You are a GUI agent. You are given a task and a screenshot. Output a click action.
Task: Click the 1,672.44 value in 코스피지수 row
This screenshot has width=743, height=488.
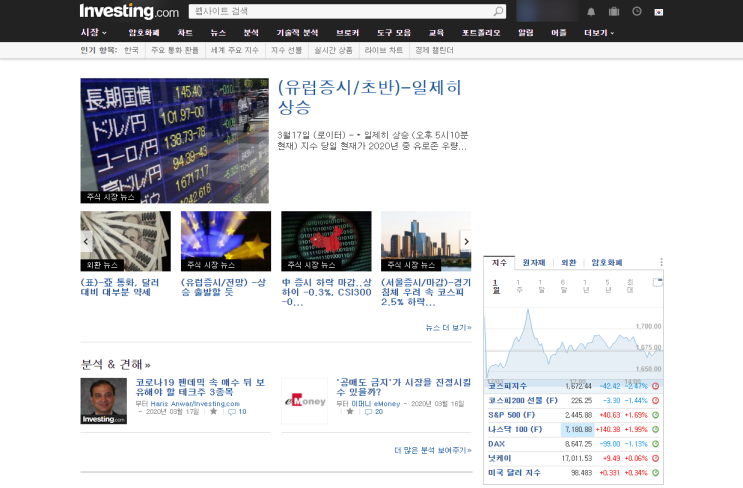pos(579,386)
